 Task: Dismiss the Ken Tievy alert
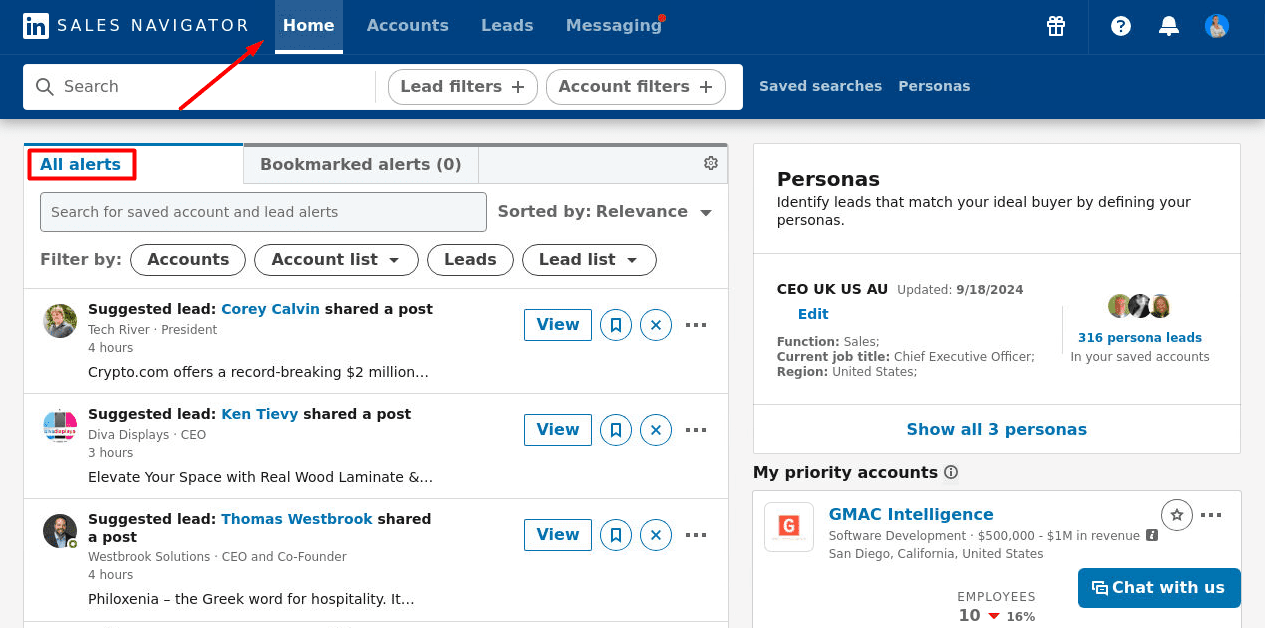click(x=656, y=430)
